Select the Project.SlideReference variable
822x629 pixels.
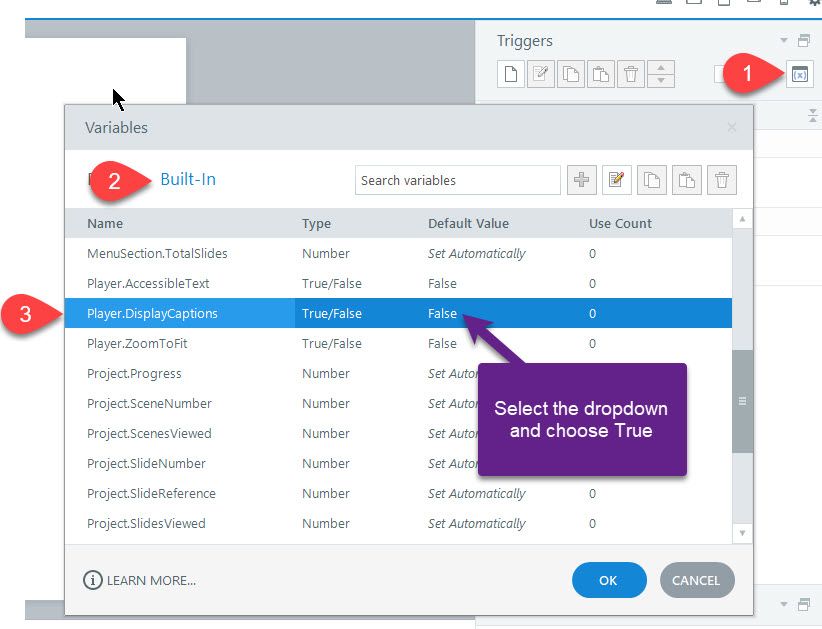tap(398, 493)
